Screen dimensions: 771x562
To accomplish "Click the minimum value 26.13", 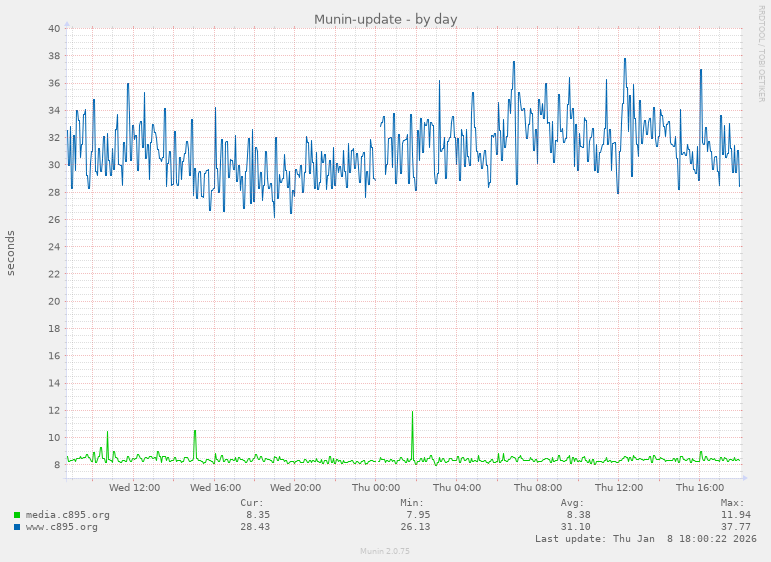I will tap(415, 527).
